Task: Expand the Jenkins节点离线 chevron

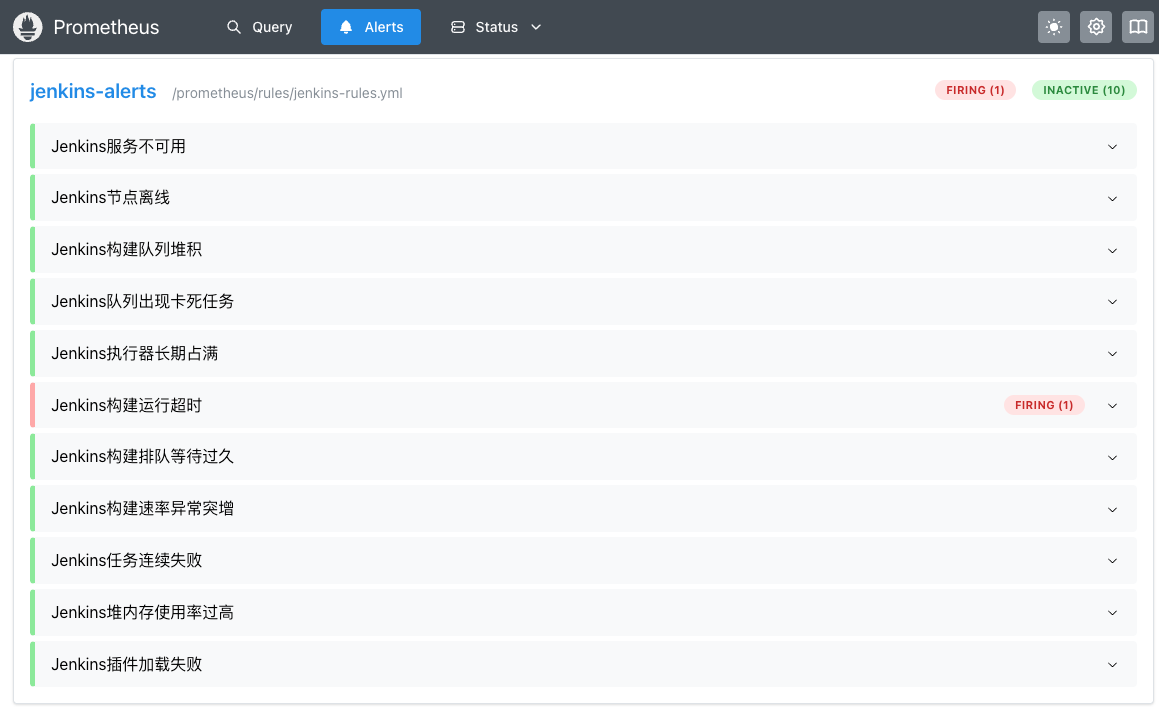Action: click(1112, 199)
